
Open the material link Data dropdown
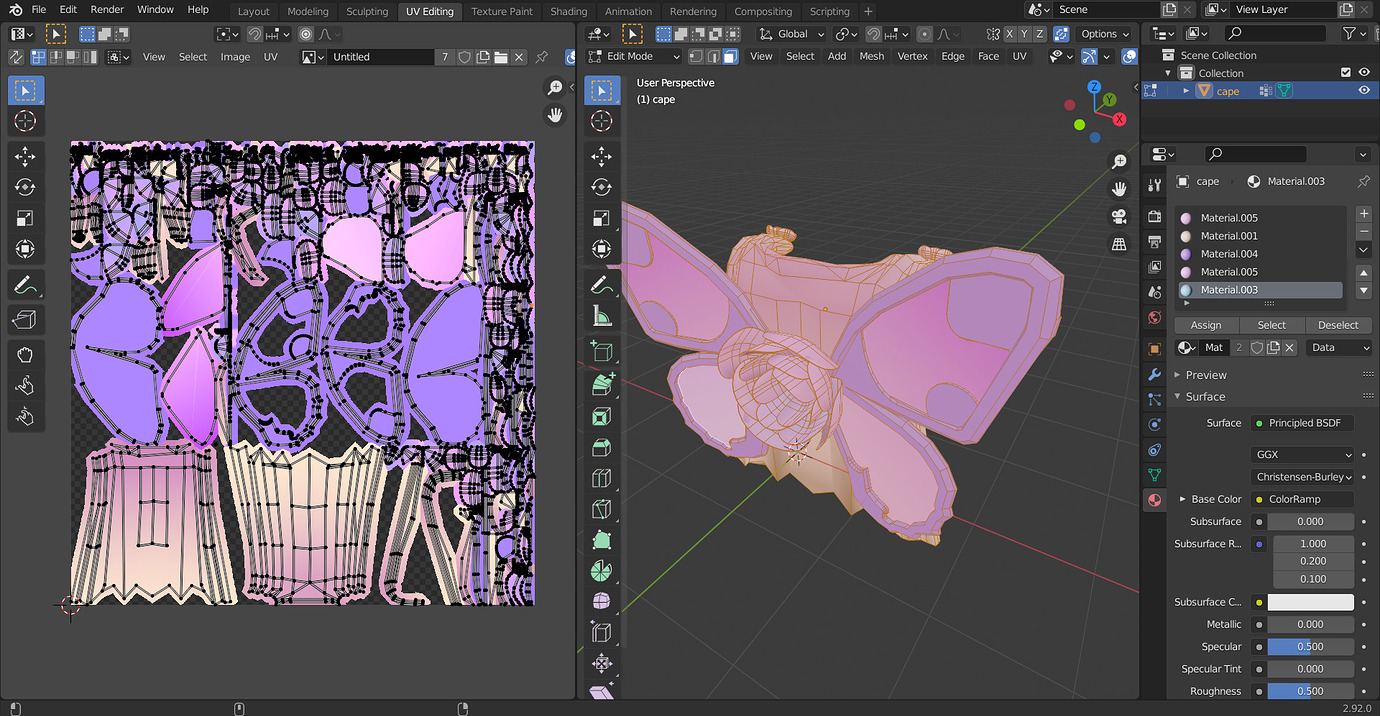tap(1339, 347)
